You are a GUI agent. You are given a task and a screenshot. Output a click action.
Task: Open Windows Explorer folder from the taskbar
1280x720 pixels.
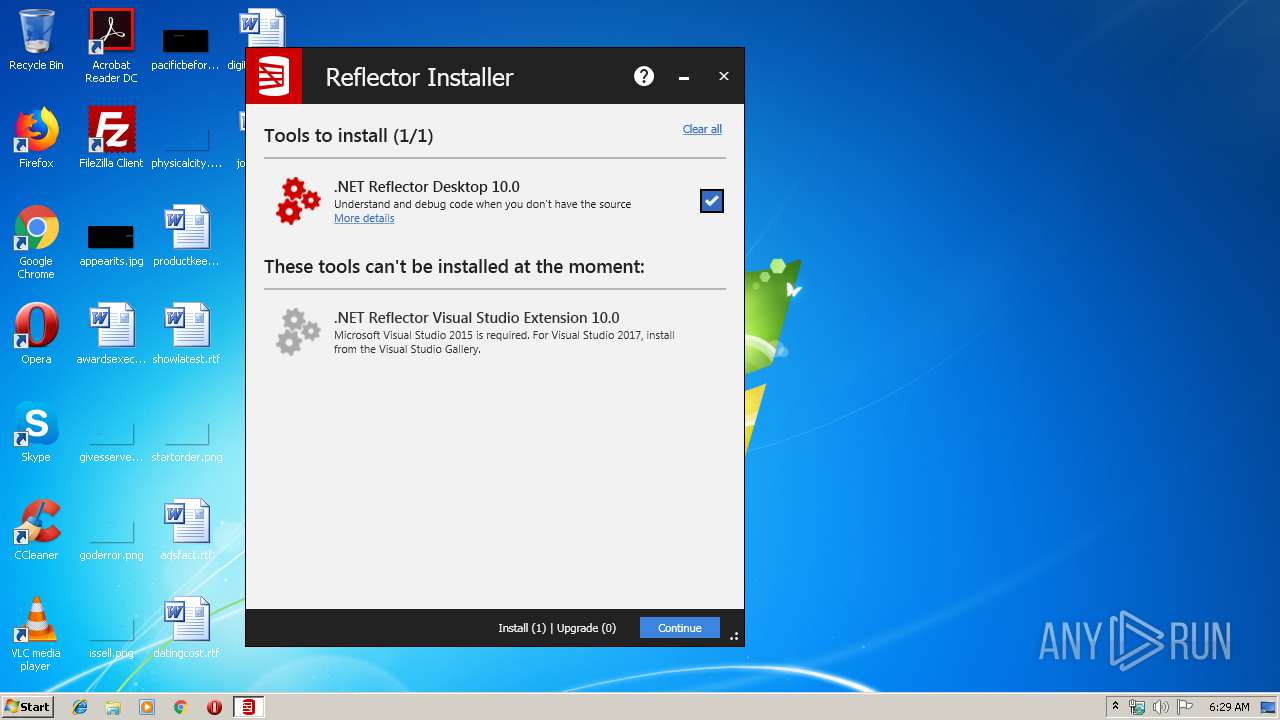(x=113, y=707)
